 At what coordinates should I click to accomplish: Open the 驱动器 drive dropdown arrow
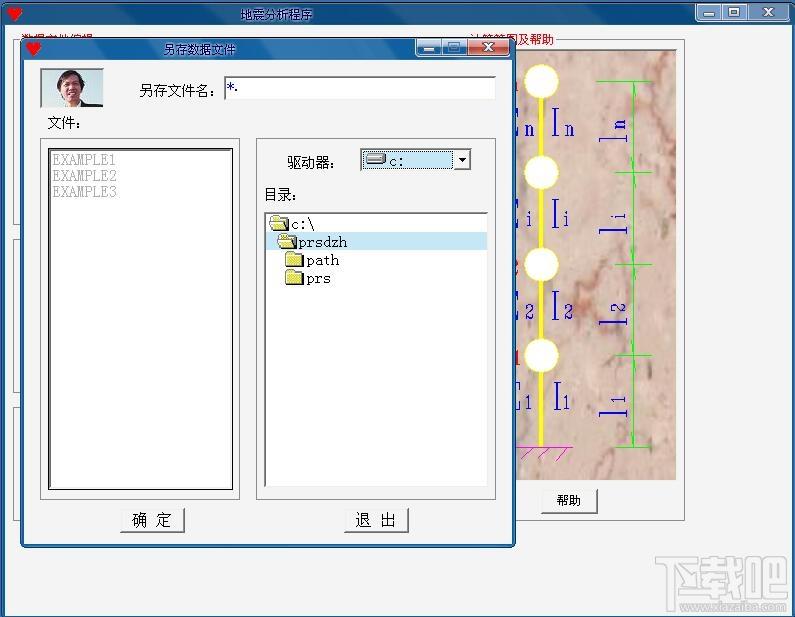[462, 160]
